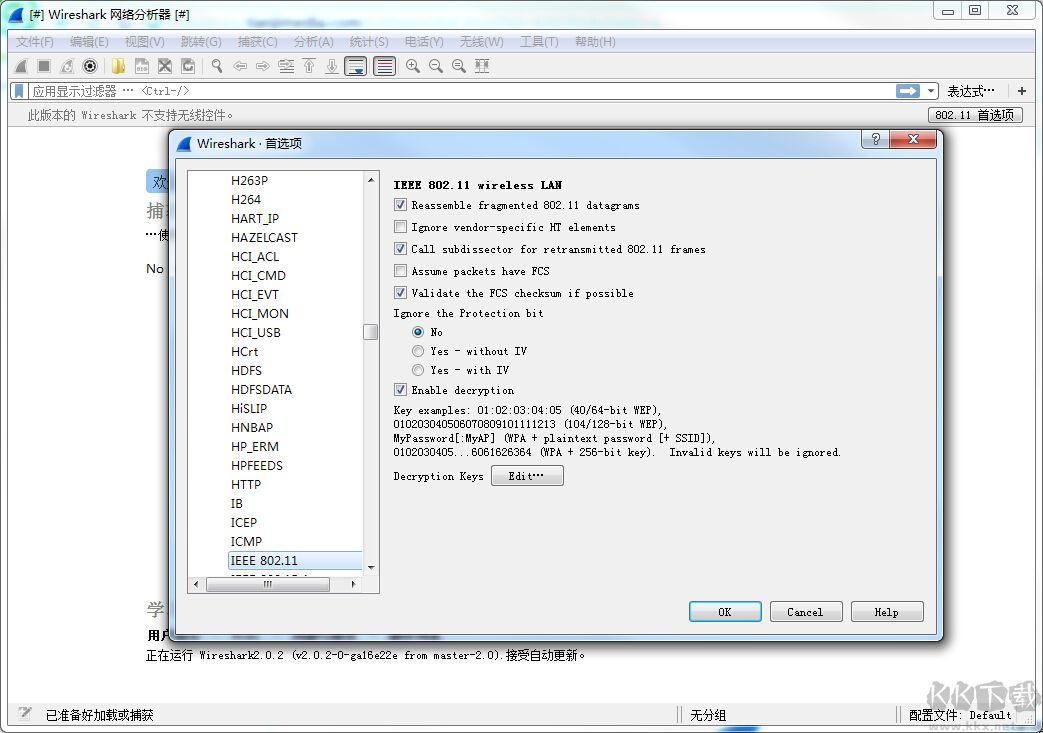This screenshot has height=733, width=1043.
Task: Jump to last packet icon
Action: tap(332, 66)
